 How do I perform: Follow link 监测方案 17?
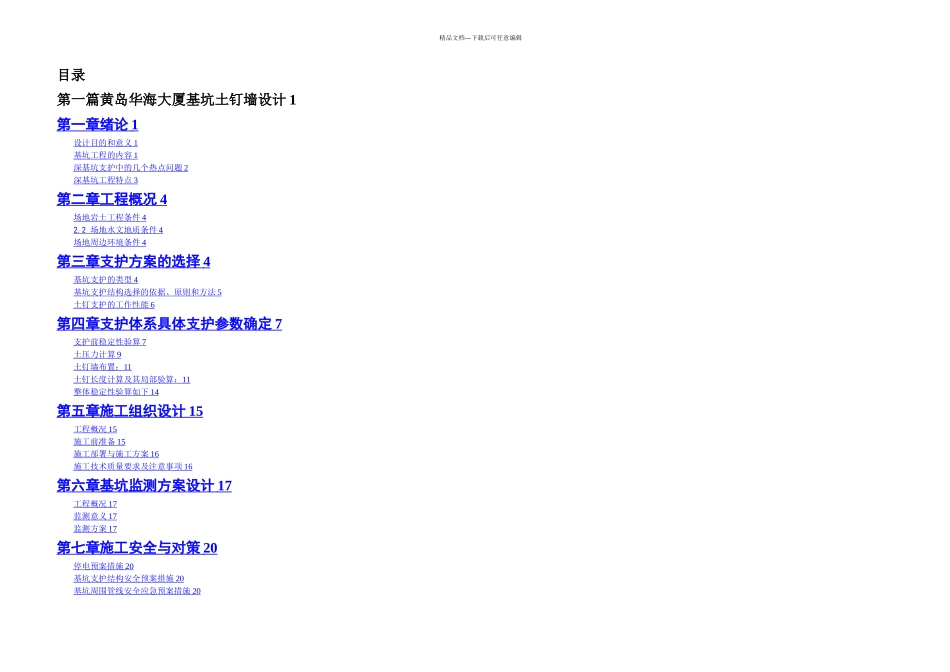[x=95, y=529]
